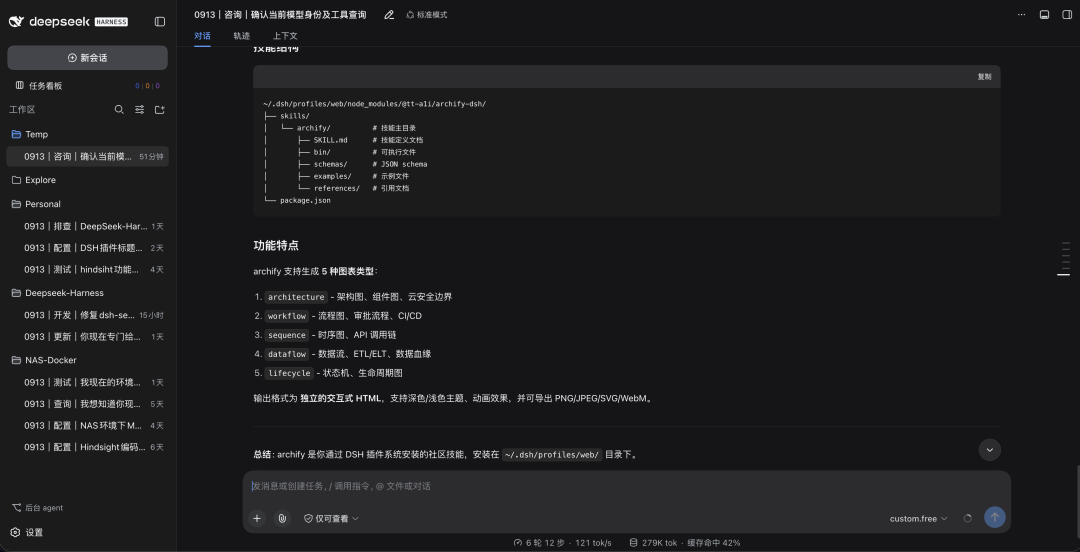Switch to the 上下文 tab
Screen dimensions: 1080x552
(x=285, y=36)
